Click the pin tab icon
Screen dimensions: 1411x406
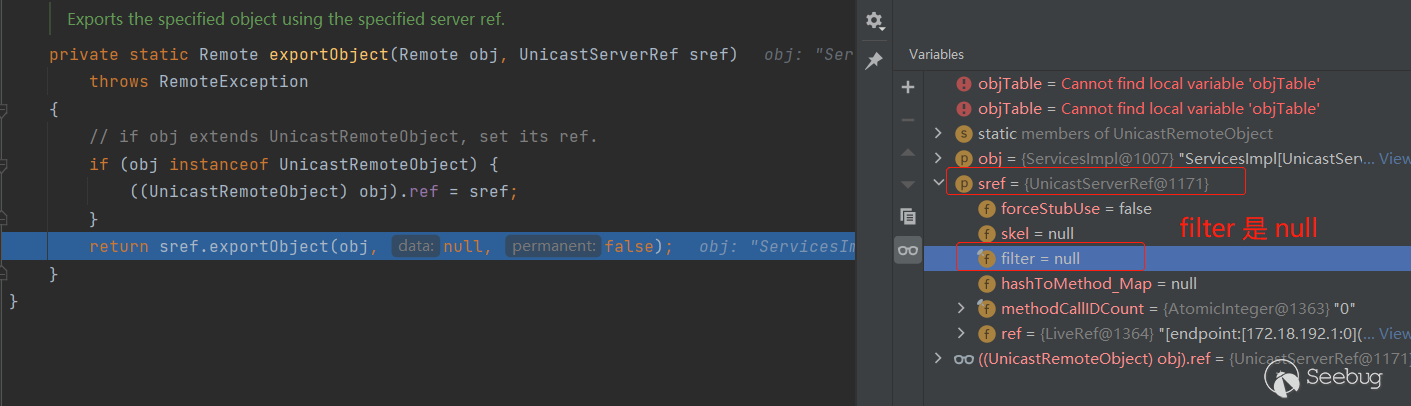pyautogui.click(x=874, y=61)
